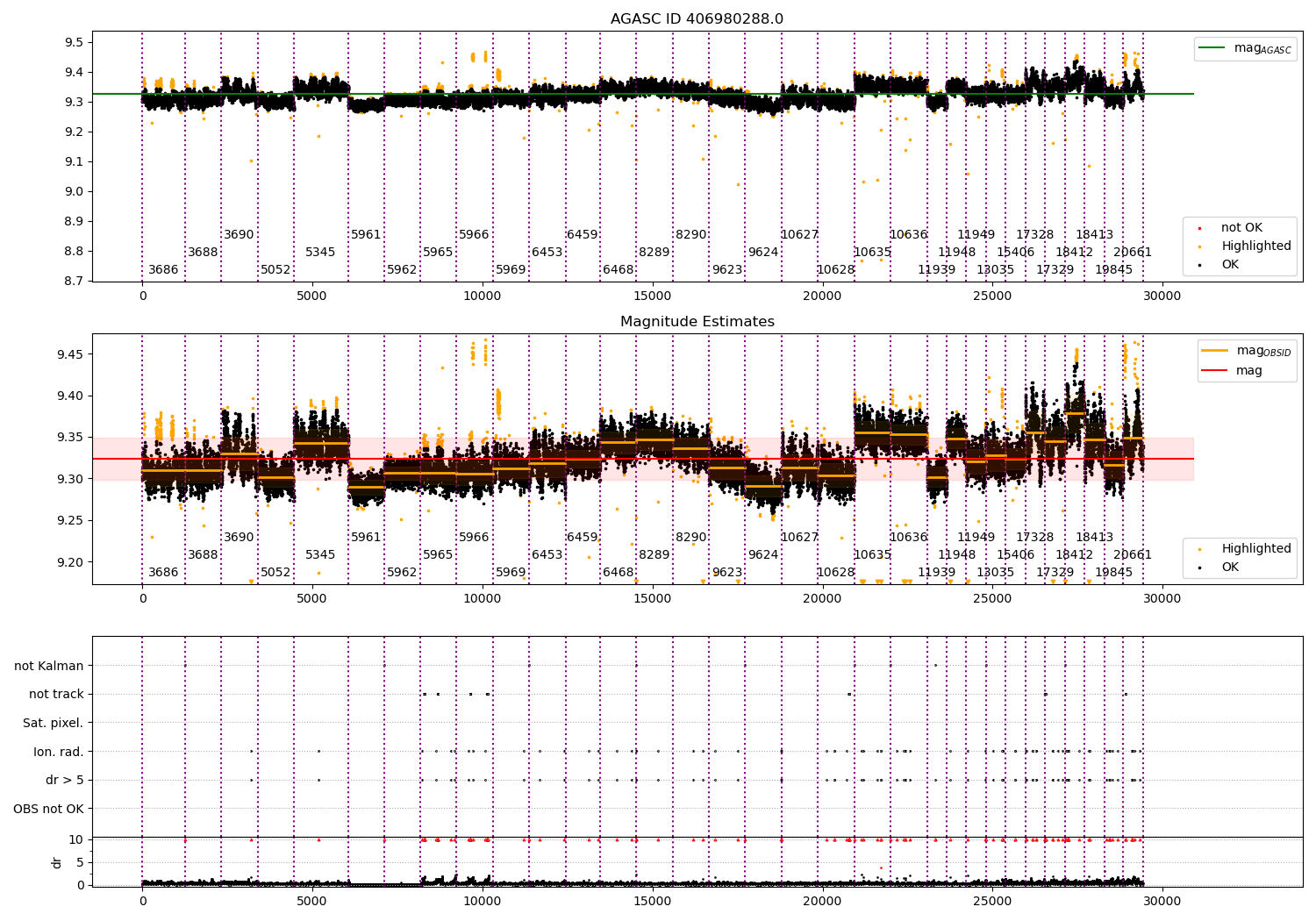Click the "not track" axis label
The image size is (1316, 921).
pyautogui.click(x=56, y=694)
